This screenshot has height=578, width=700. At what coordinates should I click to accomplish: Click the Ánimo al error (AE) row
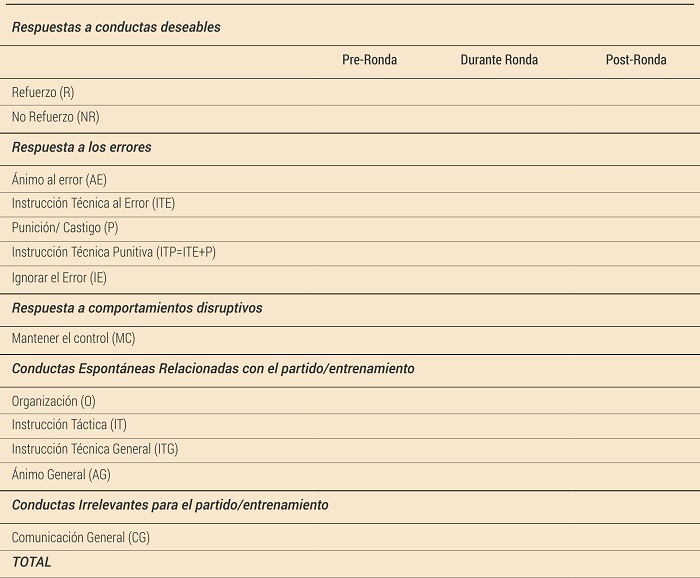coord(59,180)
